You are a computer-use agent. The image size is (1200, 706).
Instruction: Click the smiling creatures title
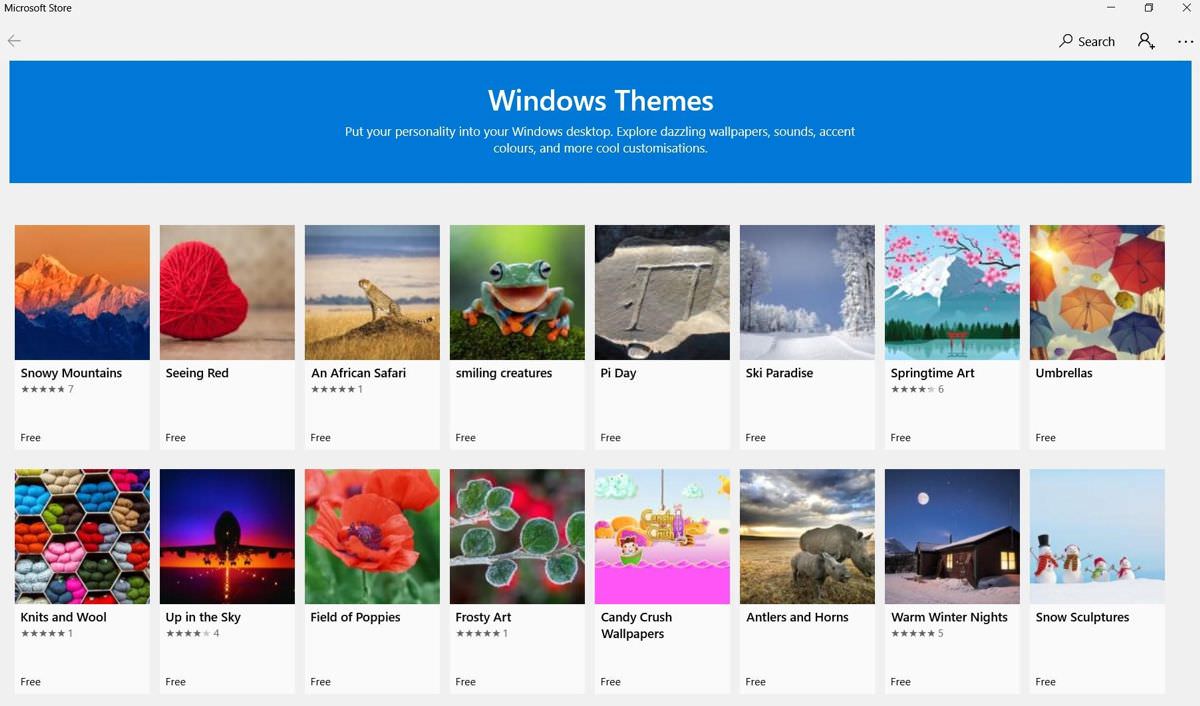pyautogui.click(x=504, y=373)
